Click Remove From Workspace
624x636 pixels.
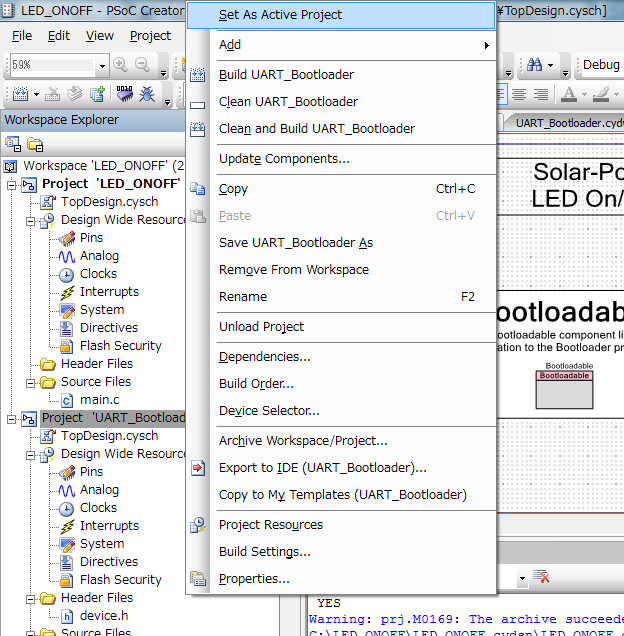tap(341, 270)
